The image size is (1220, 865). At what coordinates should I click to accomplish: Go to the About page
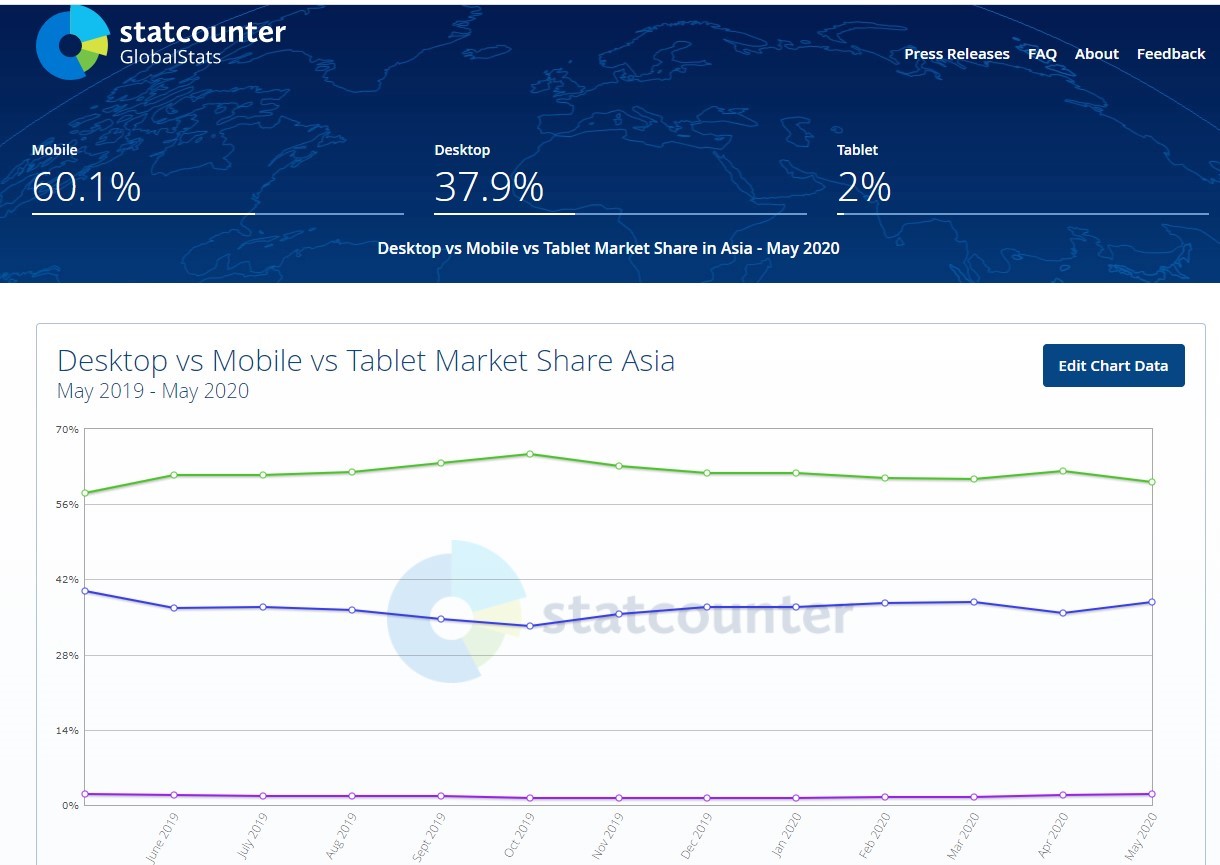pos(1096,54)
